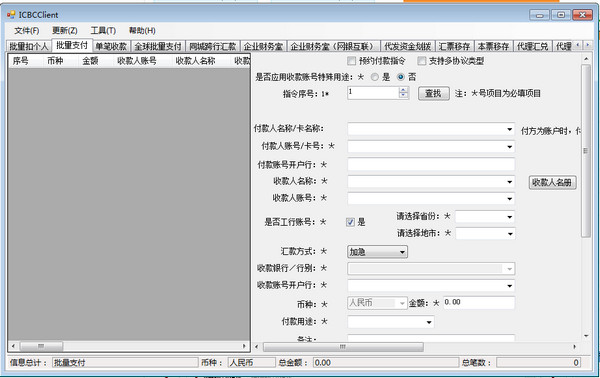The height and width of the screenshot is (378, 600).
Task: Click form panel horizontal scrollbar left arrow
Action: click(257, 347)
